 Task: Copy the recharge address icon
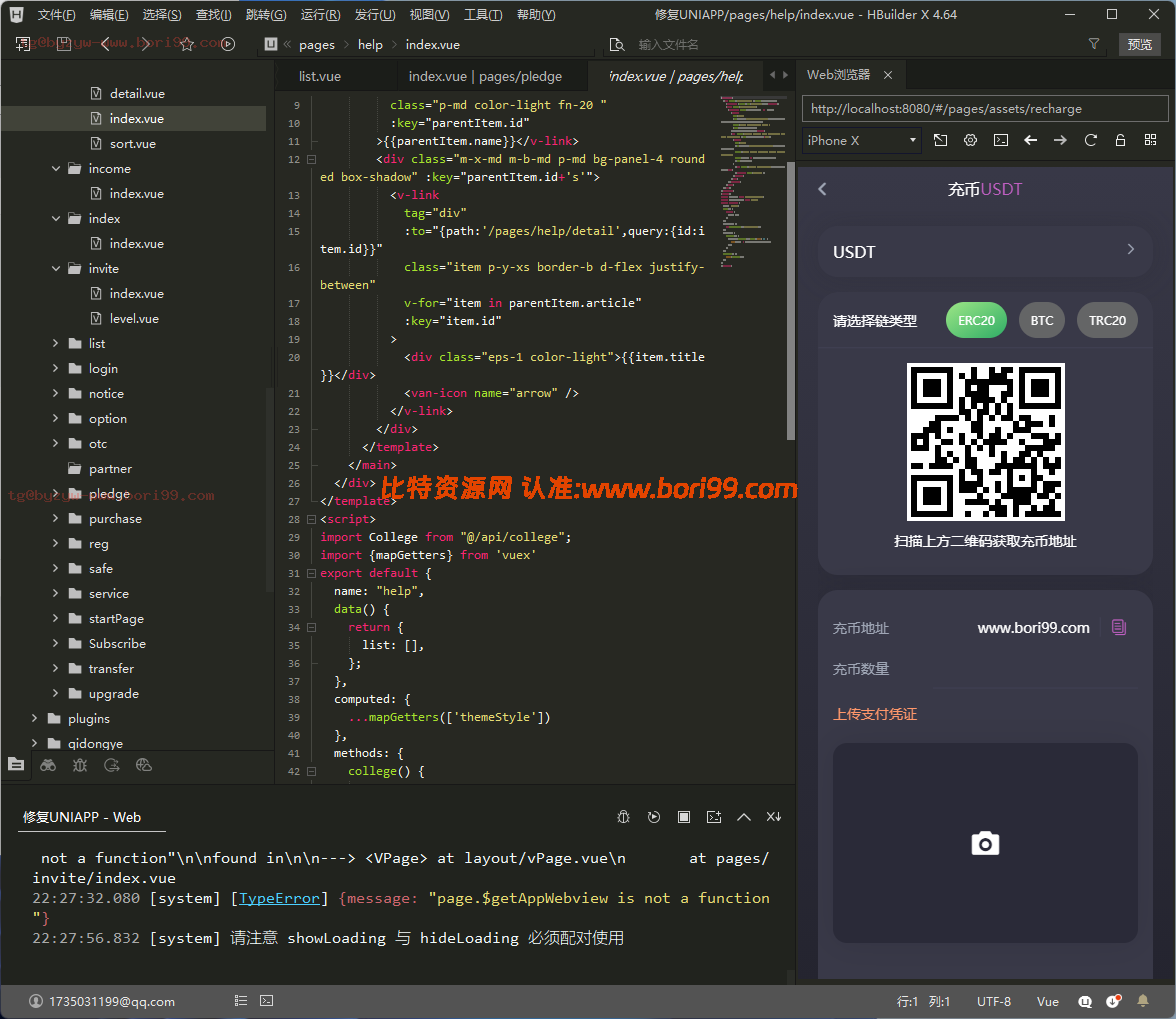click(1119, 628)
